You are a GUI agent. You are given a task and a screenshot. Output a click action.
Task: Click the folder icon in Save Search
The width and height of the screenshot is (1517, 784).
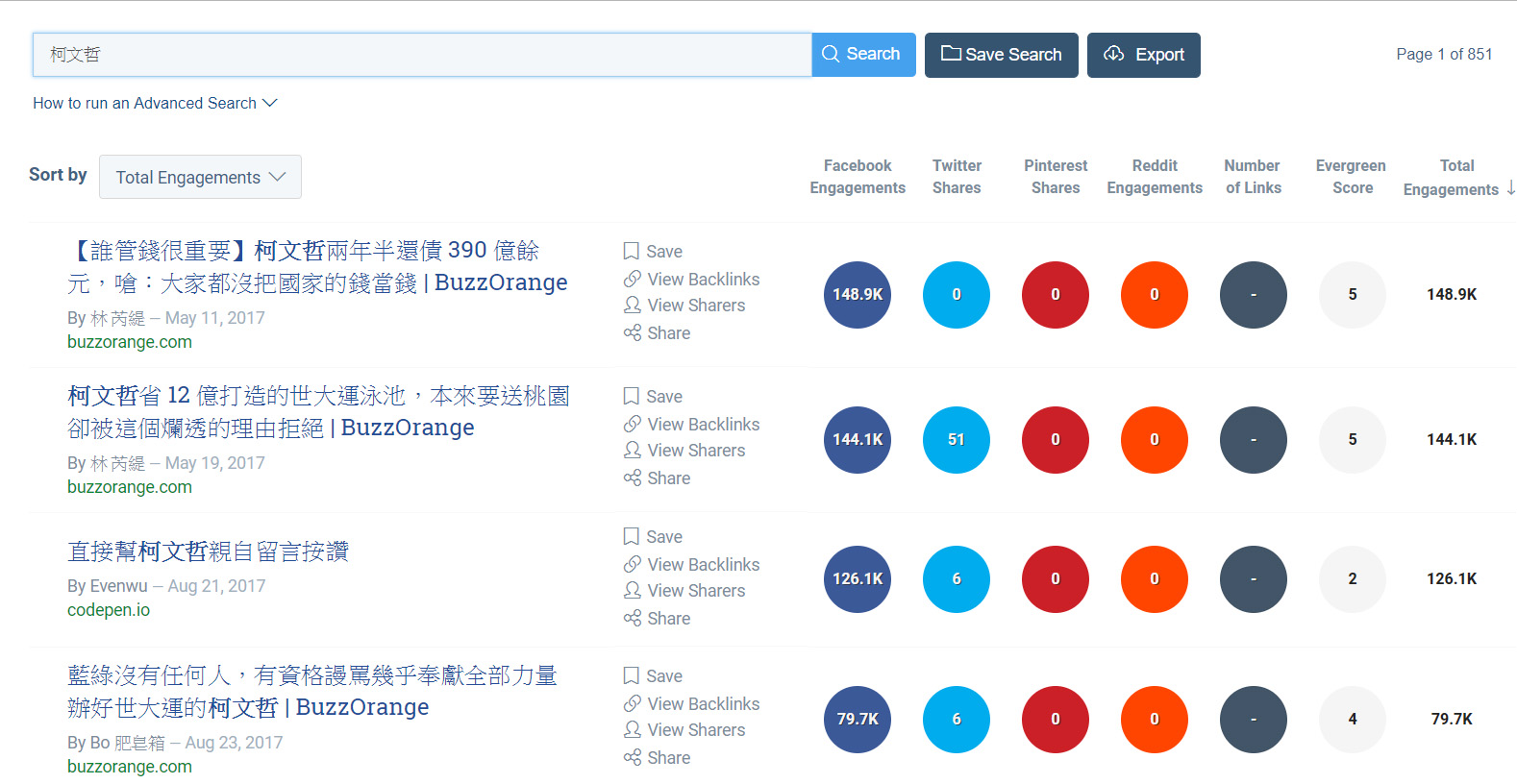(x=951, y=53)
